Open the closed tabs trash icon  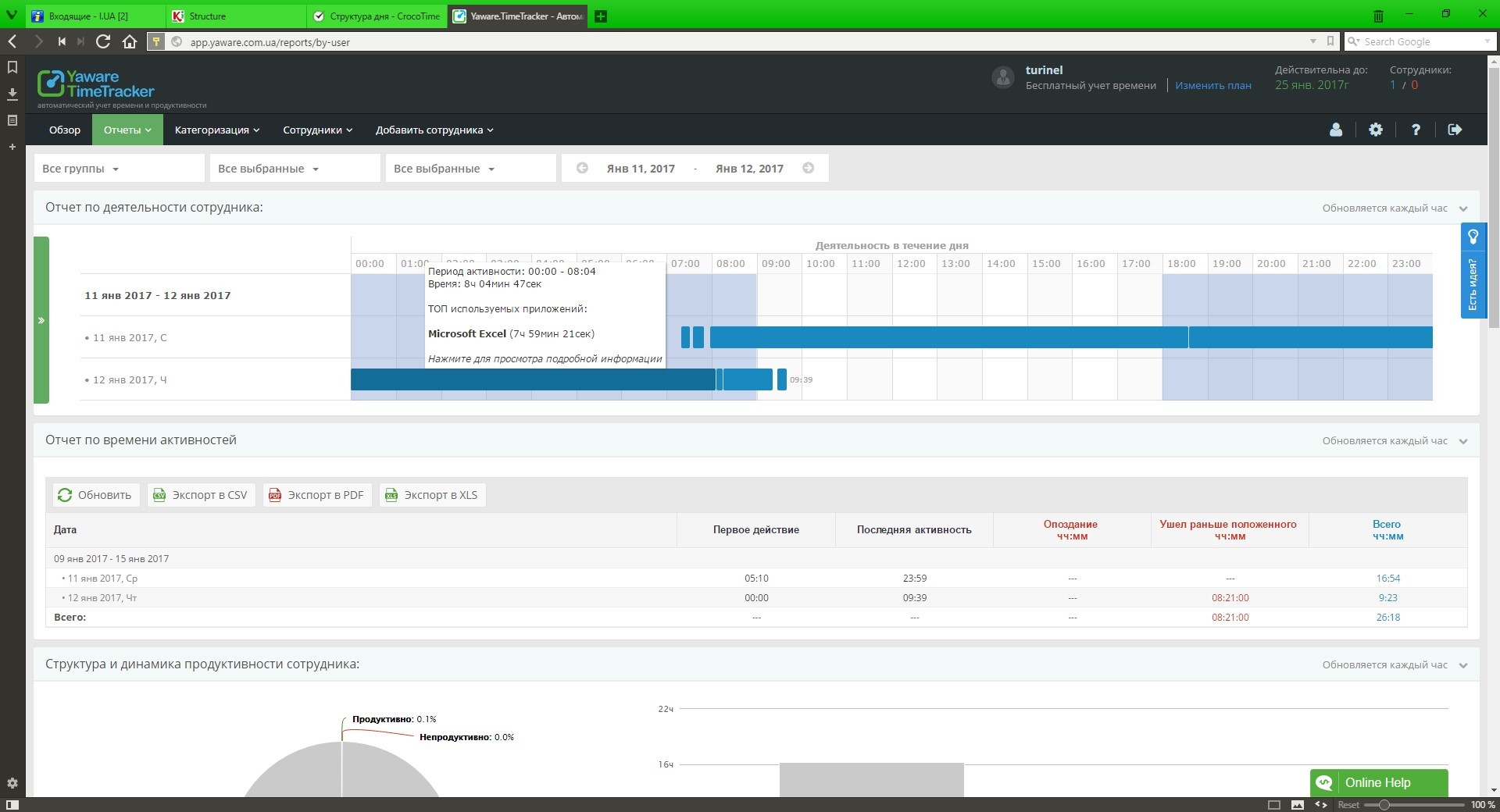click(1378, 16)
